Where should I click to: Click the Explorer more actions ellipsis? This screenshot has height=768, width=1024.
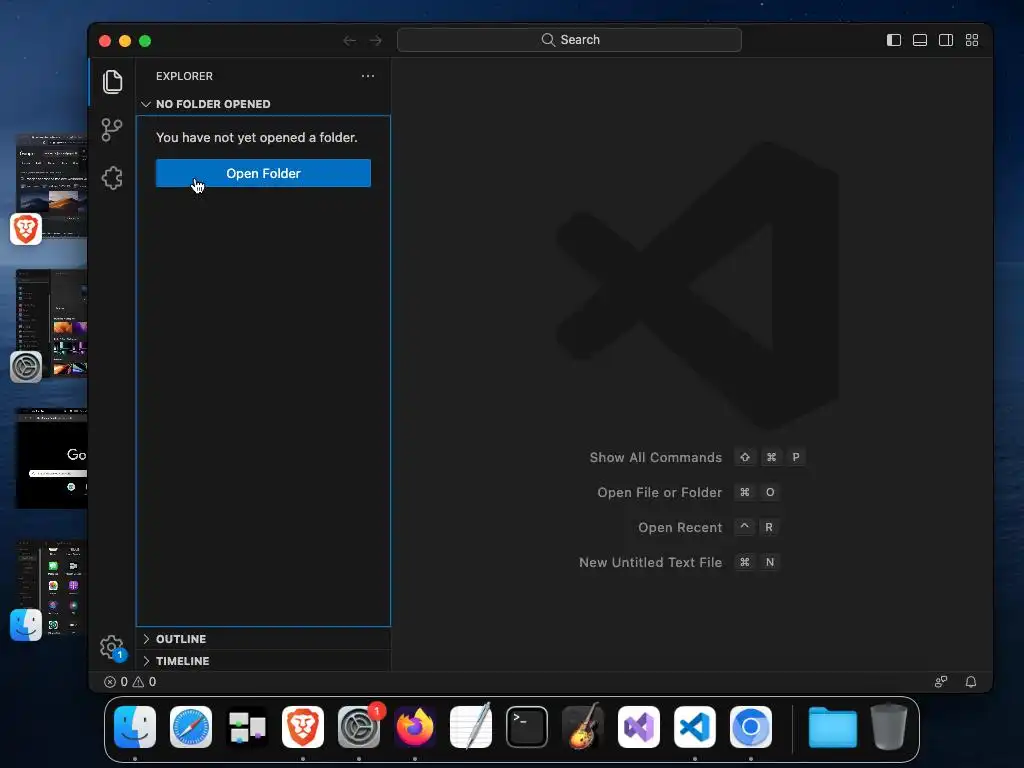click(368, 76)
